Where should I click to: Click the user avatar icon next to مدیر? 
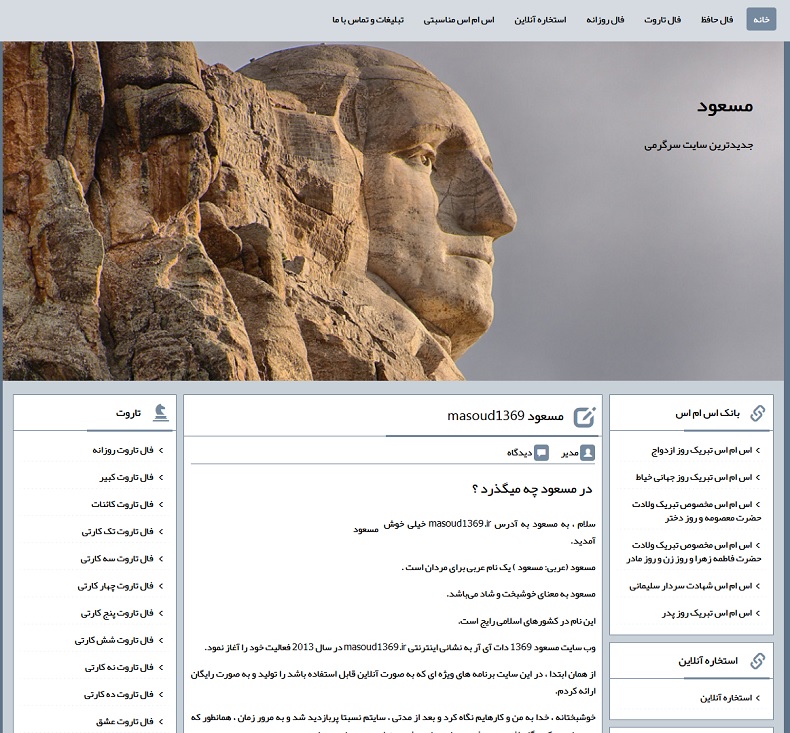(x=587, y=452)
